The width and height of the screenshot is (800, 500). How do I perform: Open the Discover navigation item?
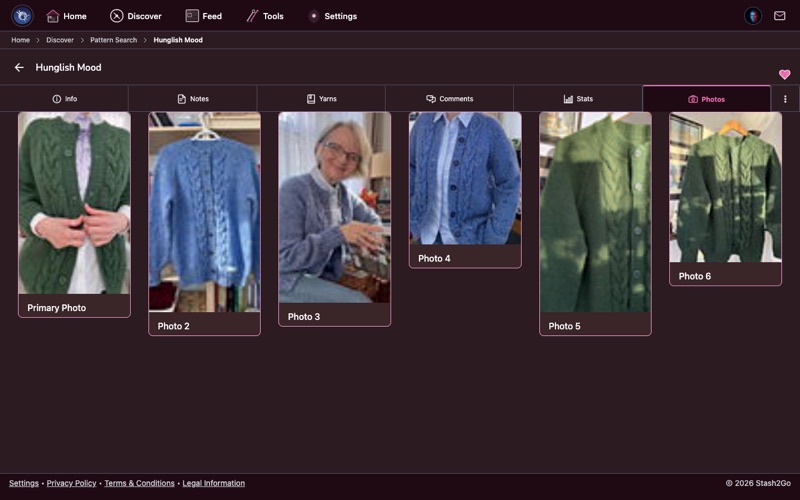[x=136, y=16]
